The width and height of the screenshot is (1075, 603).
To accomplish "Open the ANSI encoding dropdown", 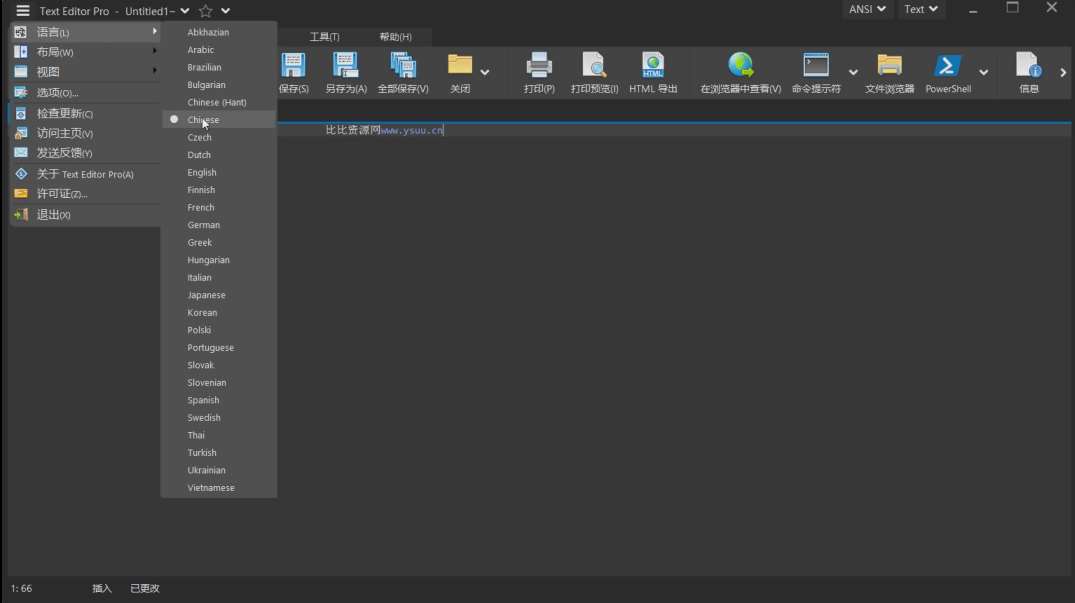I will pos(867,10).
